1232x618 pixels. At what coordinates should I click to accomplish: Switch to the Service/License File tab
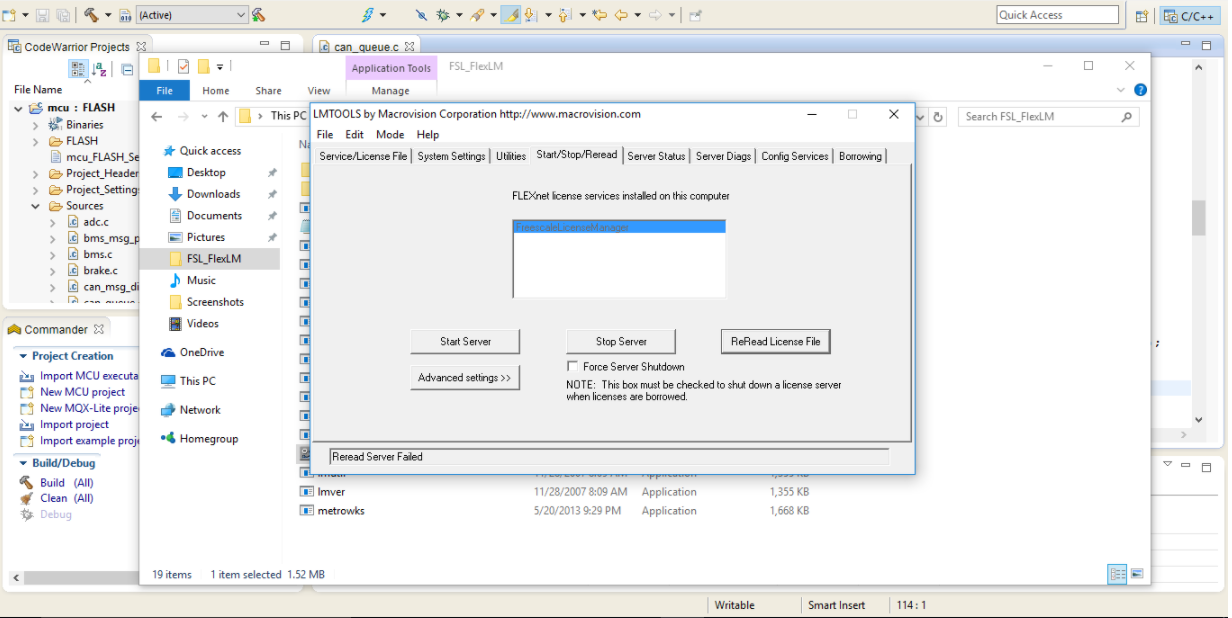[363, 156]
